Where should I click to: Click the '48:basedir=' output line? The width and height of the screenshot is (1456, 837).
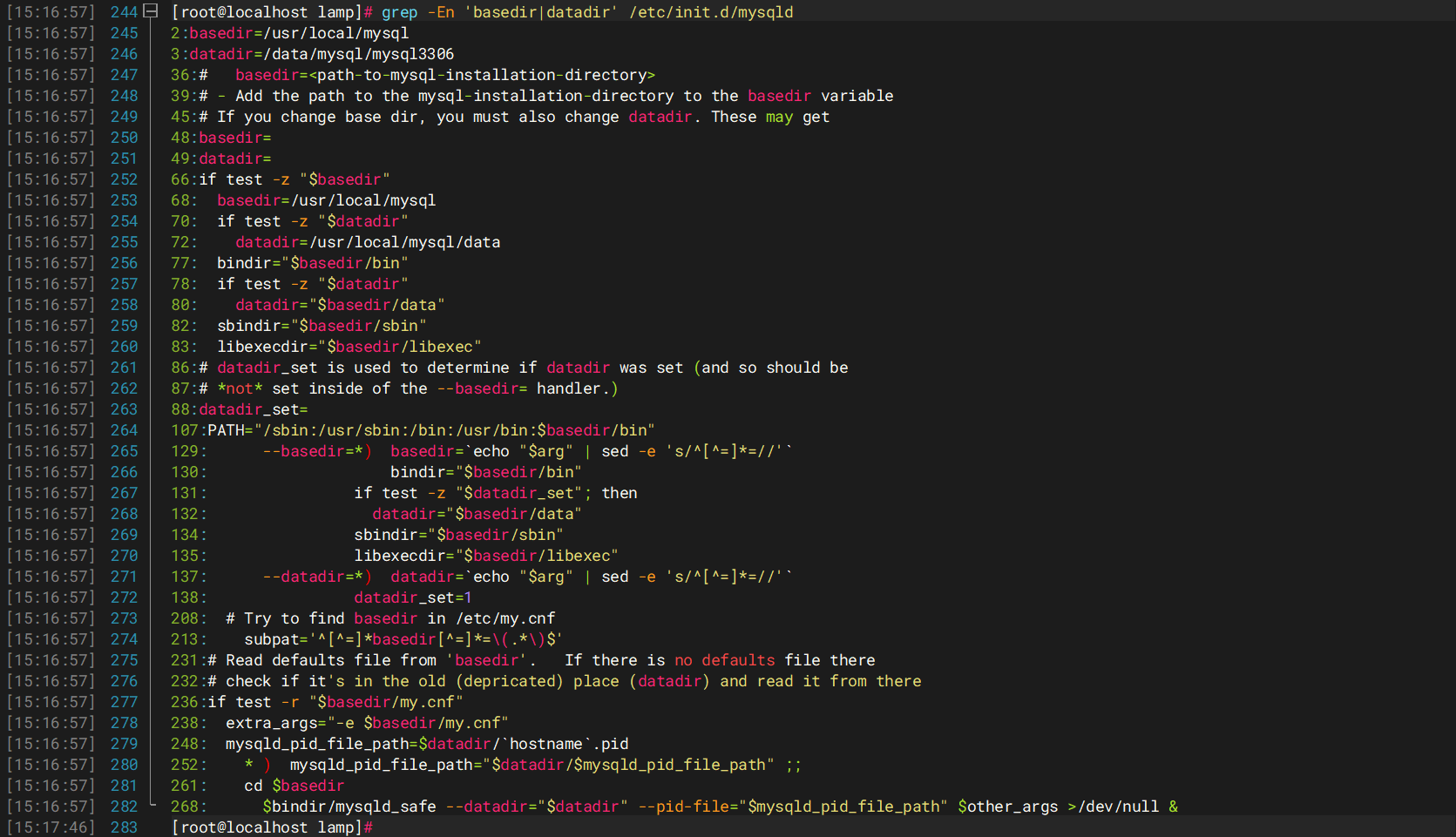click(221, 138)
